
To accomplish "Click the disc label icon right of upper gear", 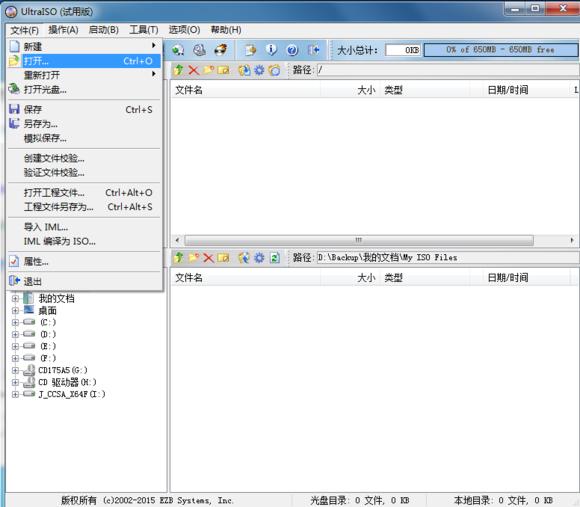I will pos(274,70).
